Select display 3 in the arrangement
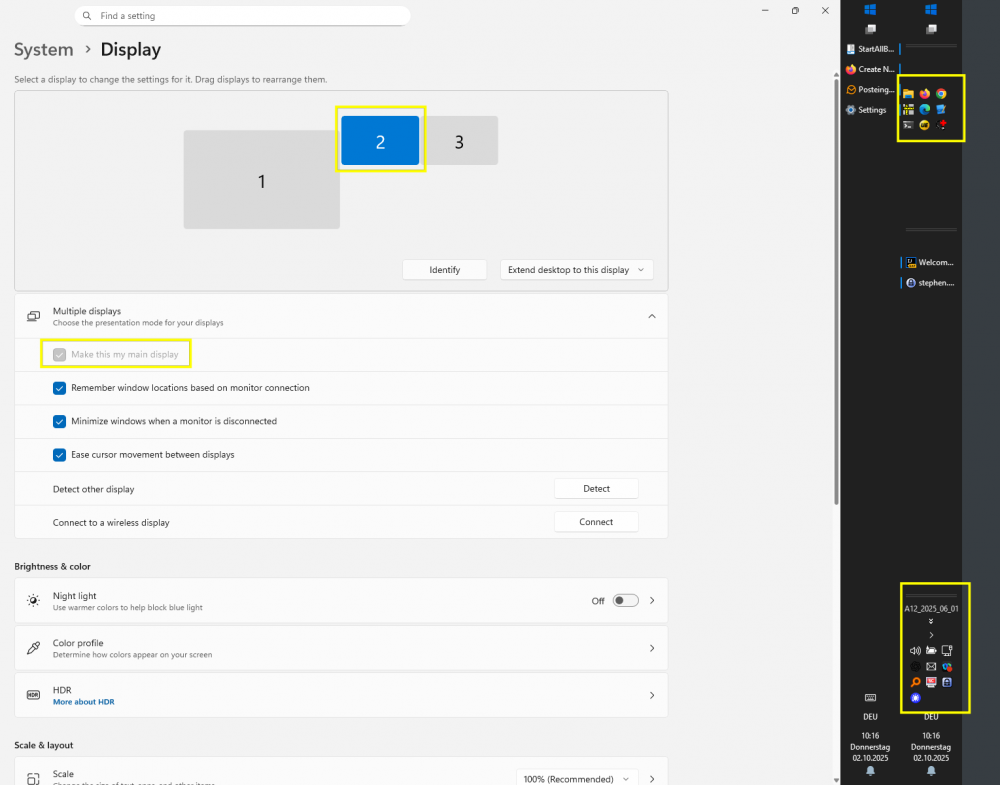The image size is (1000, 785). click(459, 142)
